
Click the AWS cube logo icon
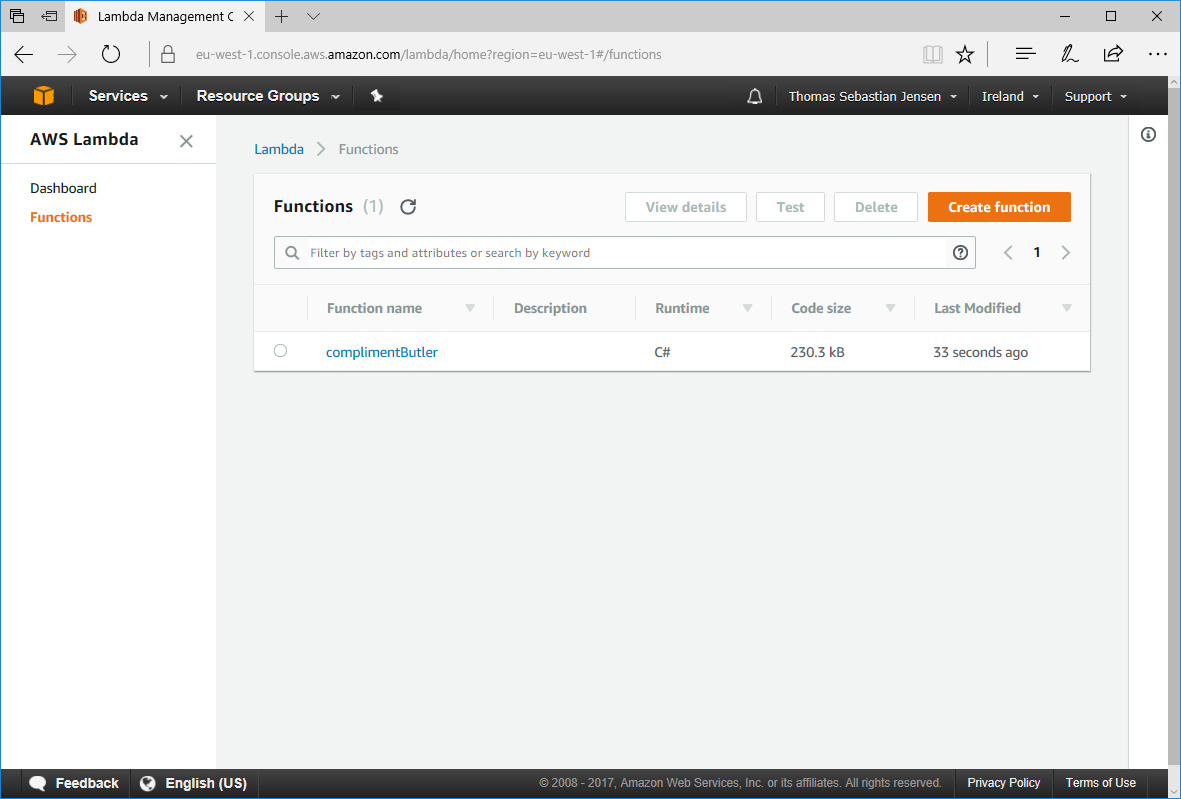[x=43, y=96]
